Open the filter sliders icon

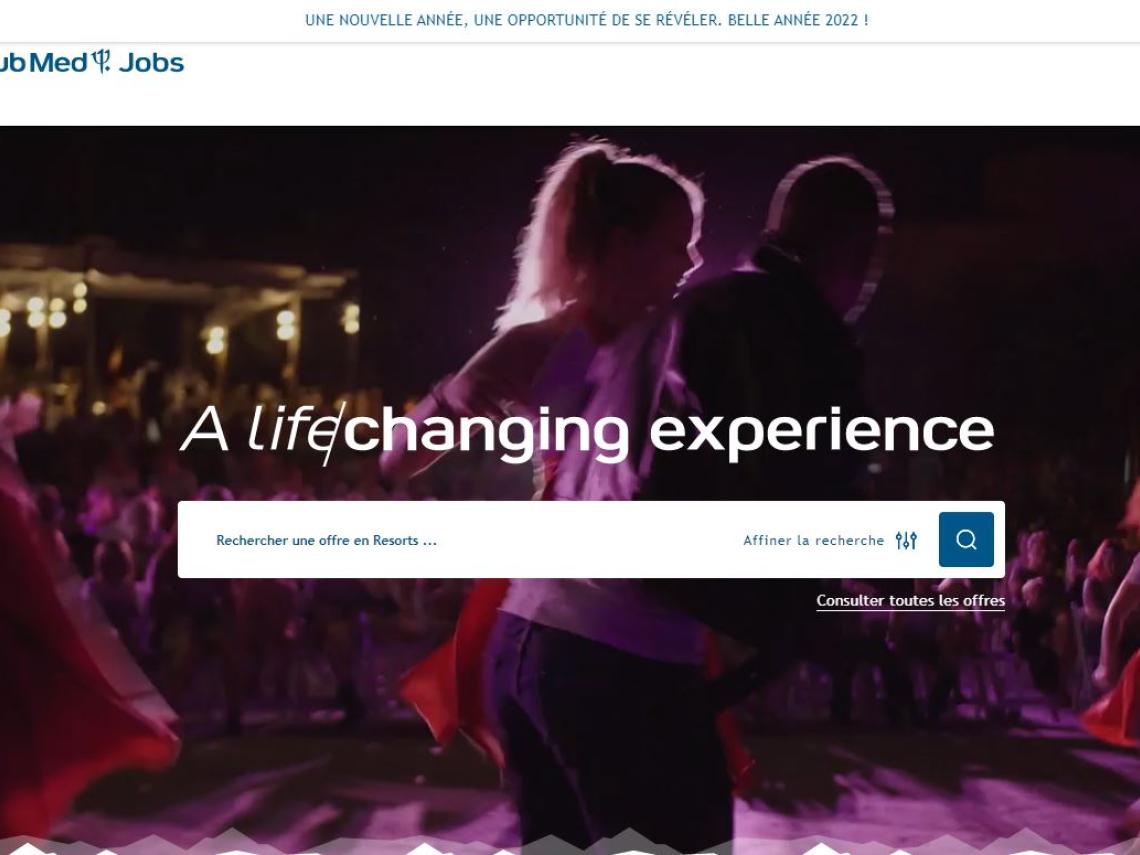(x=906, y=540)
